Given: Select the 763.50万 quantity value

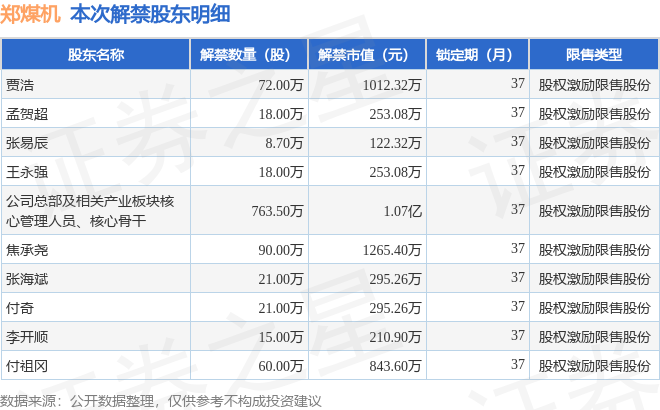Looking at the screenshot, I should (x=277, y=211).
